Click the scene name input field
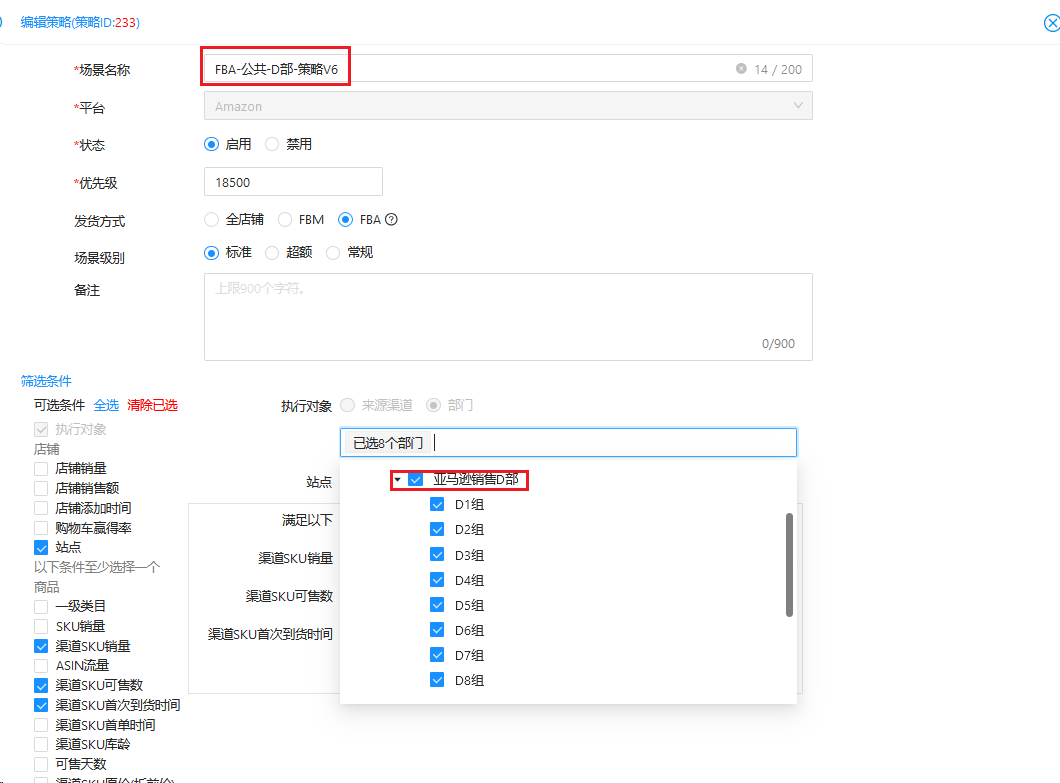Viewport: 1060px width, 783px height. tap(508, 68)
